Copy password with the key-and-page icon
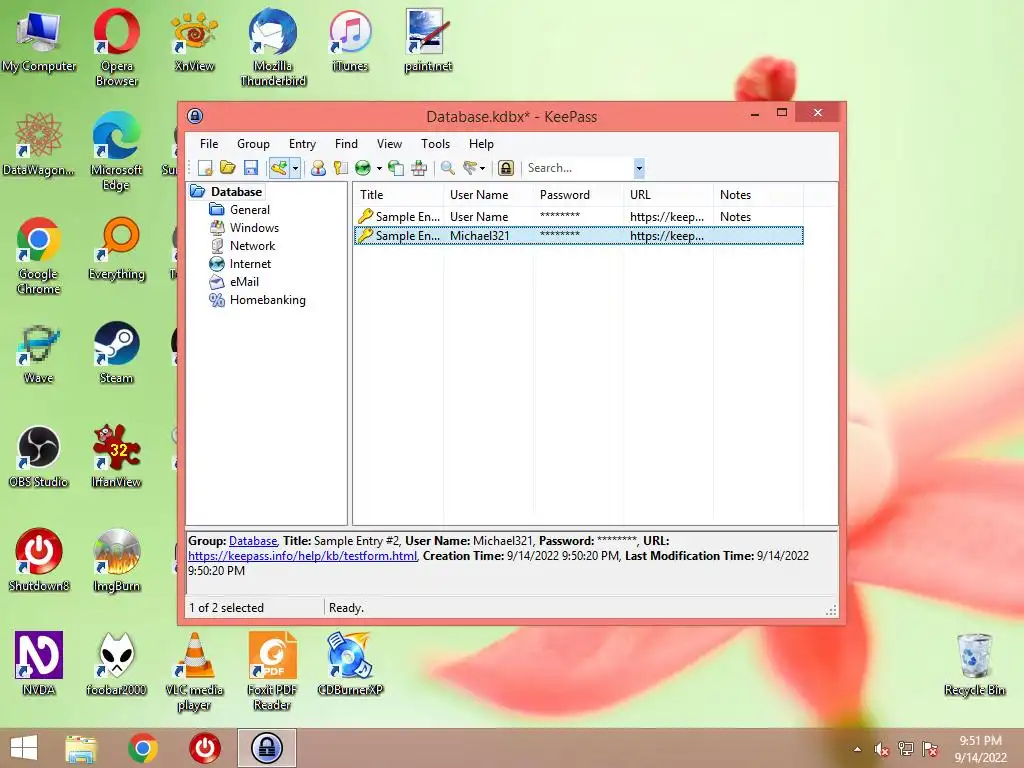 tap(340, 168)
